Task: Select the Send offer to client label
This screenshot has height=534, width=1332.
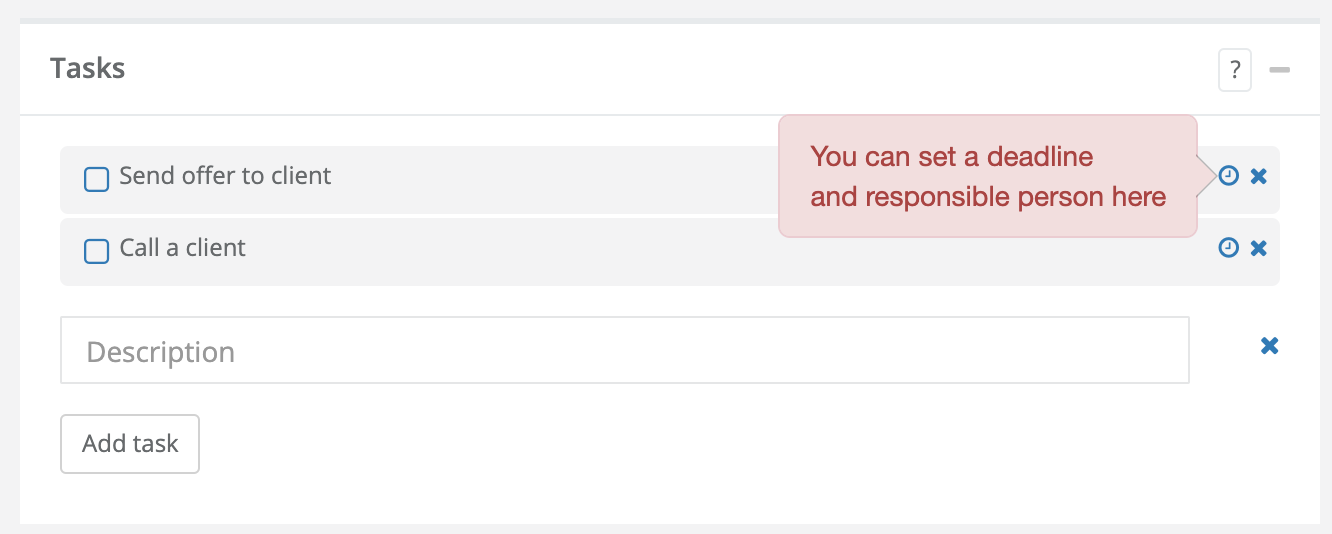Action: pos(225,176)
